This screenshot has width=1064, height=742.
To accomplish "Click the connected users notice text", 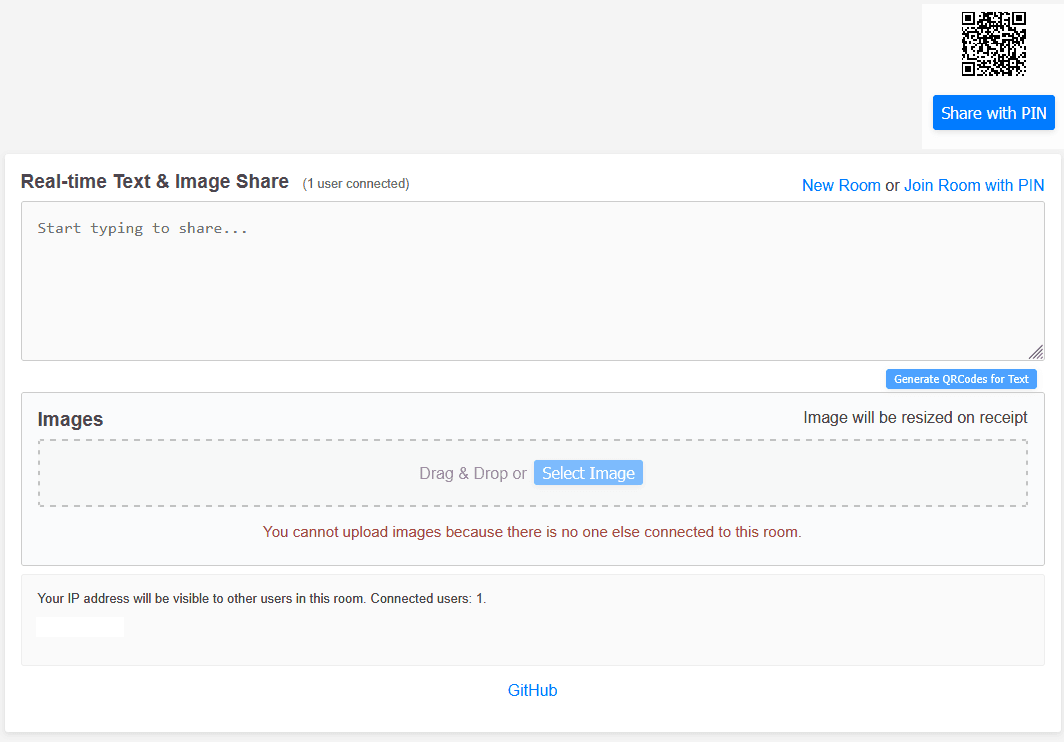I will [261, 598].
